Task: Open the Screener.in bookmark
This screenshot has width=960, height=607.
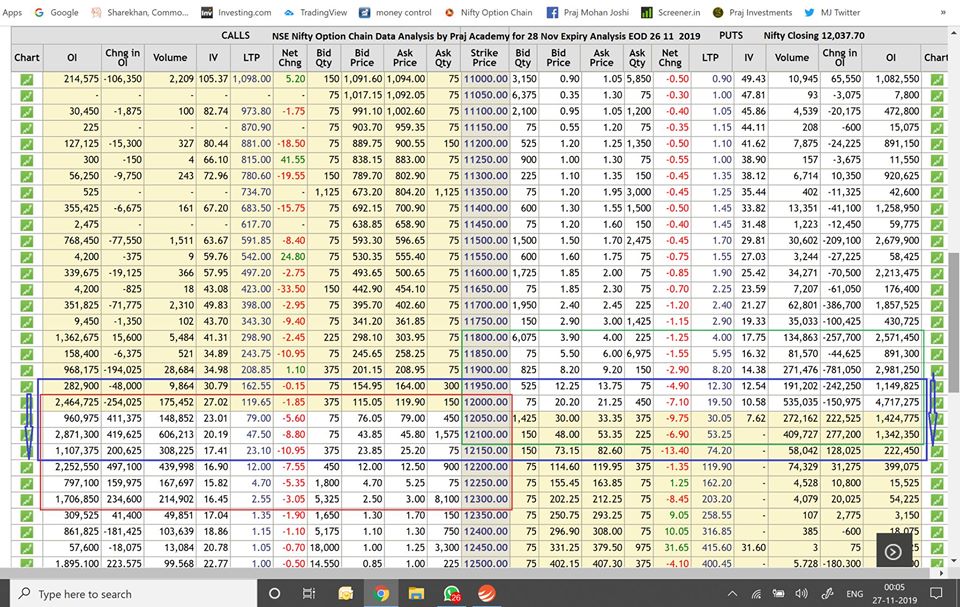Action: coord(648,13)
